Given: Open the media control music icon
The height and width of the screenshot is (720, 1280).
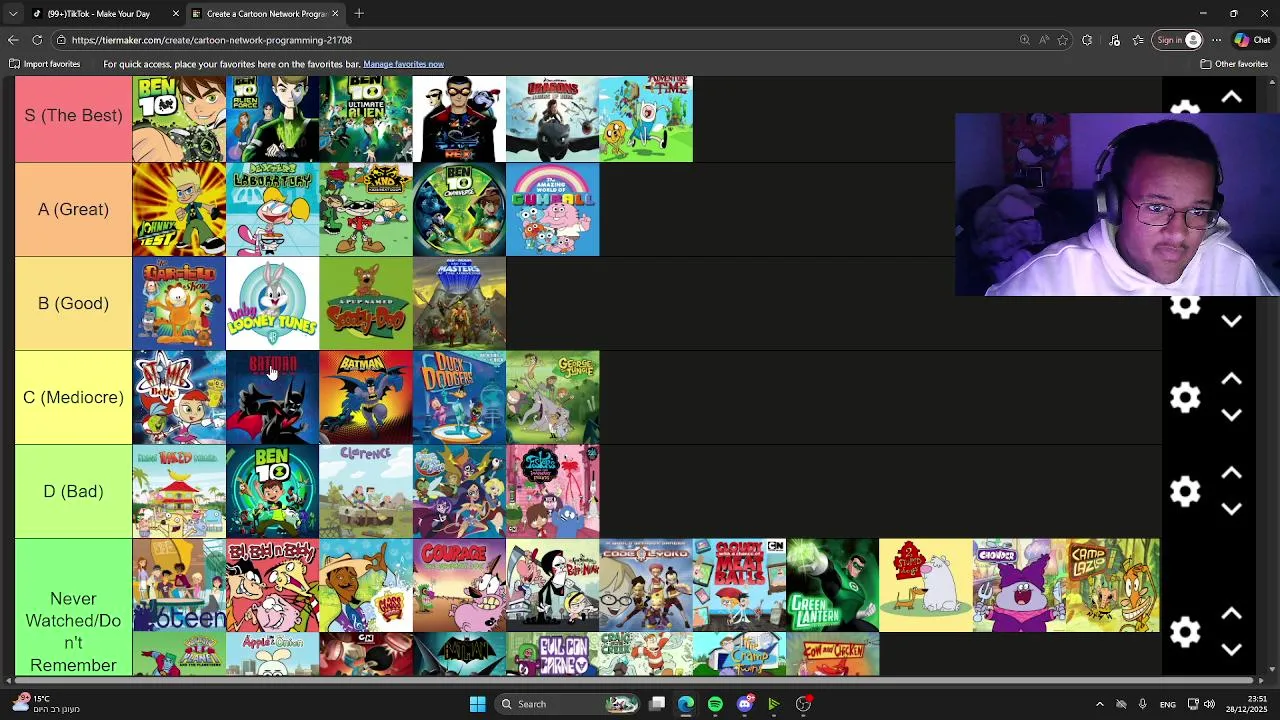Looking at the screenshot, I should point(1114,40).
